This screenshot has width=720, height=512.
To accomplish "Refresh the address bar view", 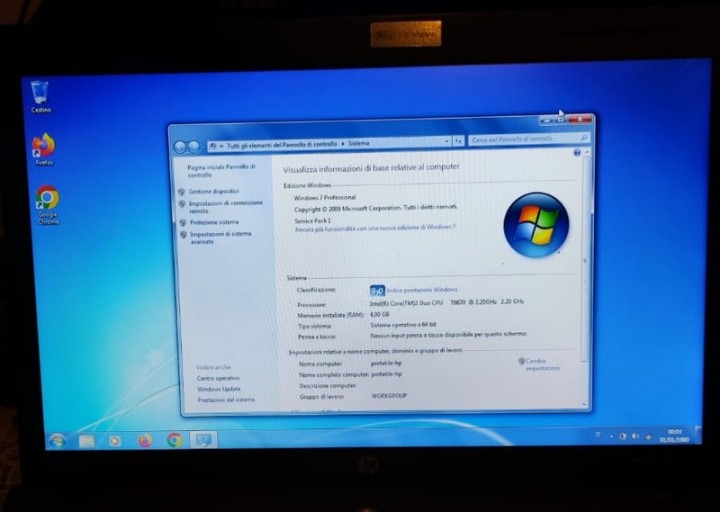I will point(457,141).
